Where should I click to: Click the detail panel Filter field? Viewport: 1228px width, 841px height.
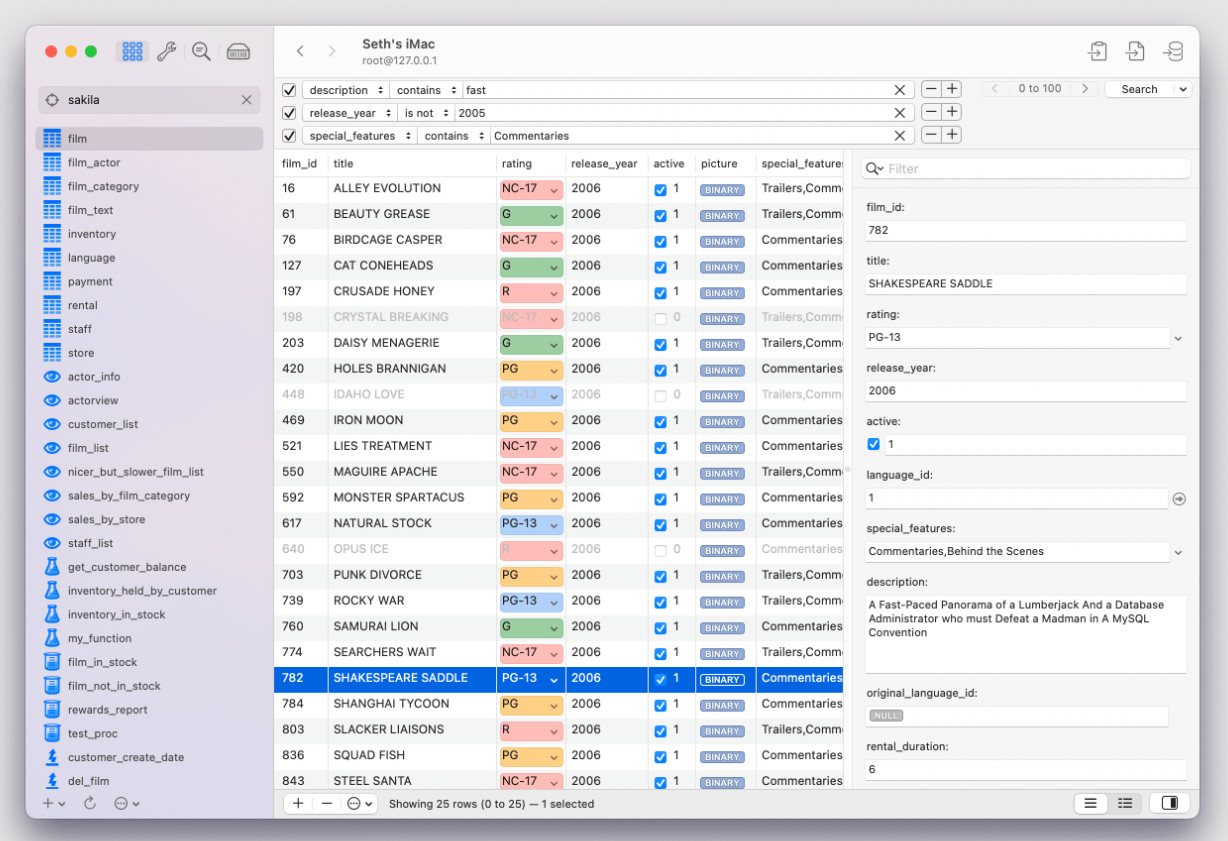click(1027, 169)
